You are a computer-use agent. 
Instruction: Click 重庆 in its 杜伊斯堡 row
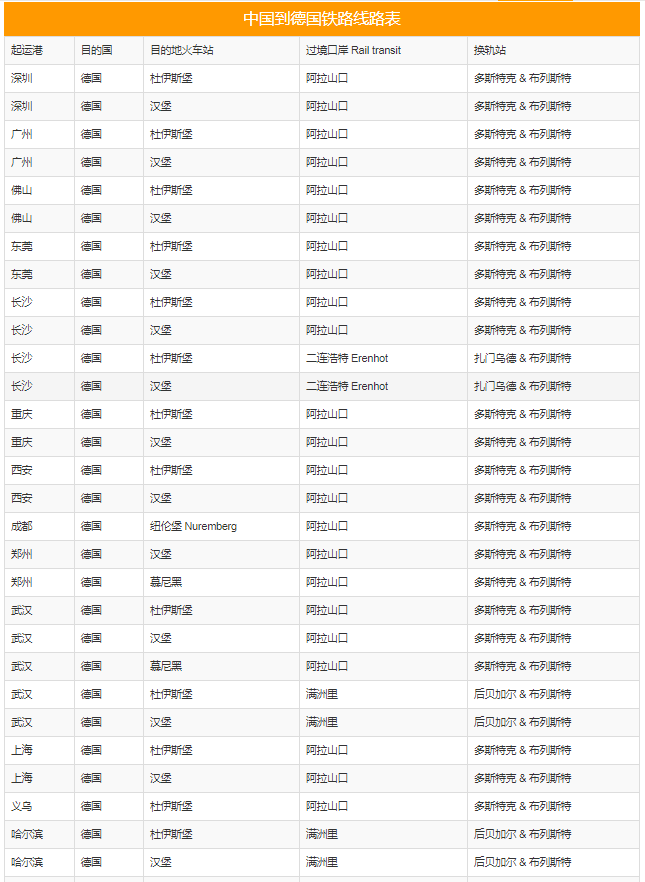click(22, 414)
